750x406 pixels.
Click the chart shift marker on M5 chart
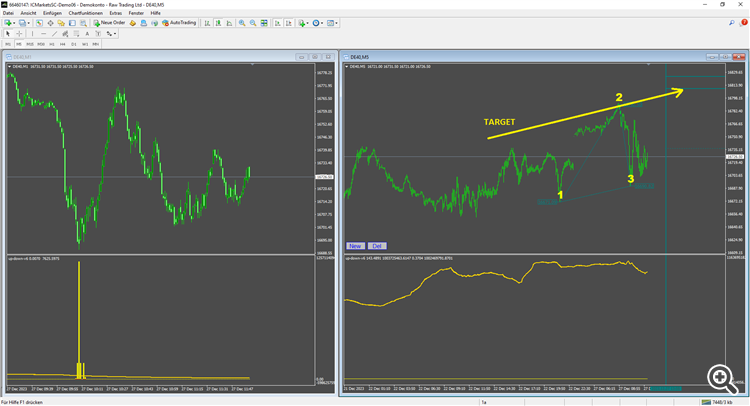[x=649, y=64]
